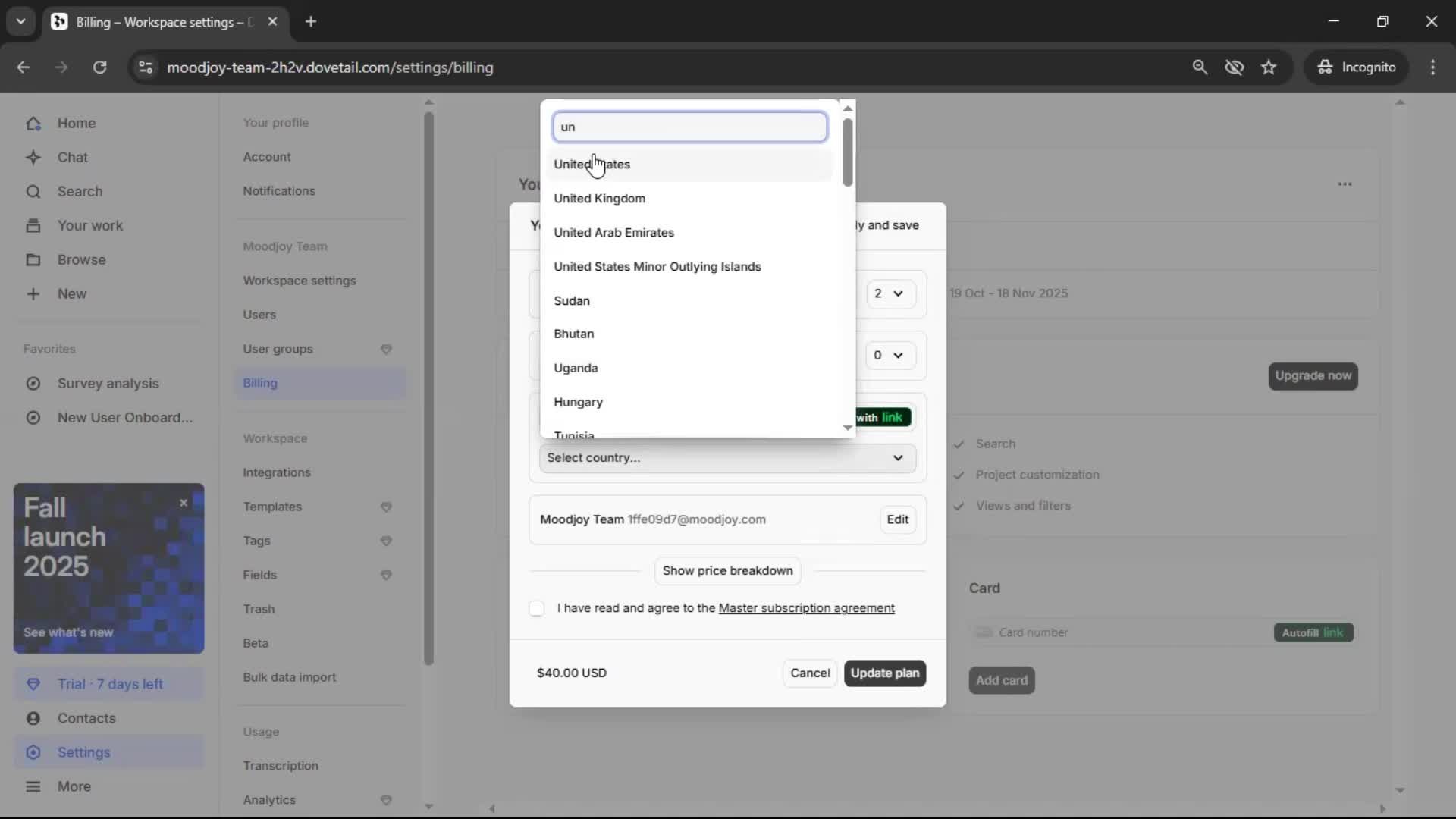Viewport: 1456px width, 819px height.
Task: Open the seats dropdown showing 2
Action: point(889,294)
